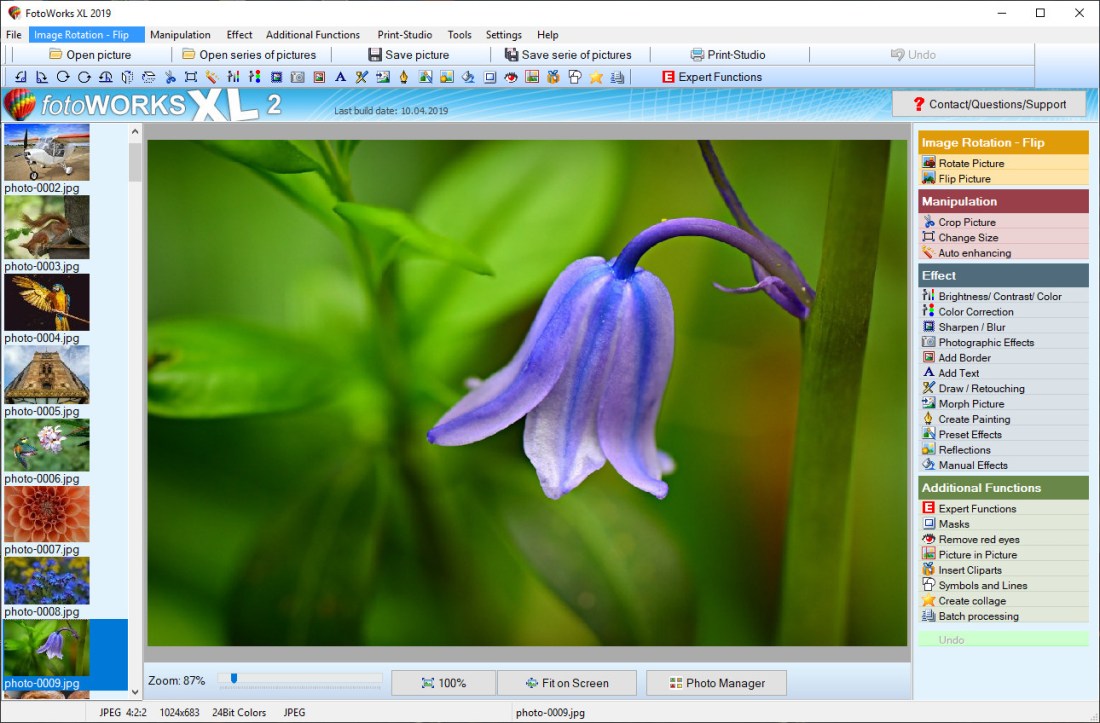Click the Fit on Screen button
1100x723 pixels.
[x=566, y=682]
